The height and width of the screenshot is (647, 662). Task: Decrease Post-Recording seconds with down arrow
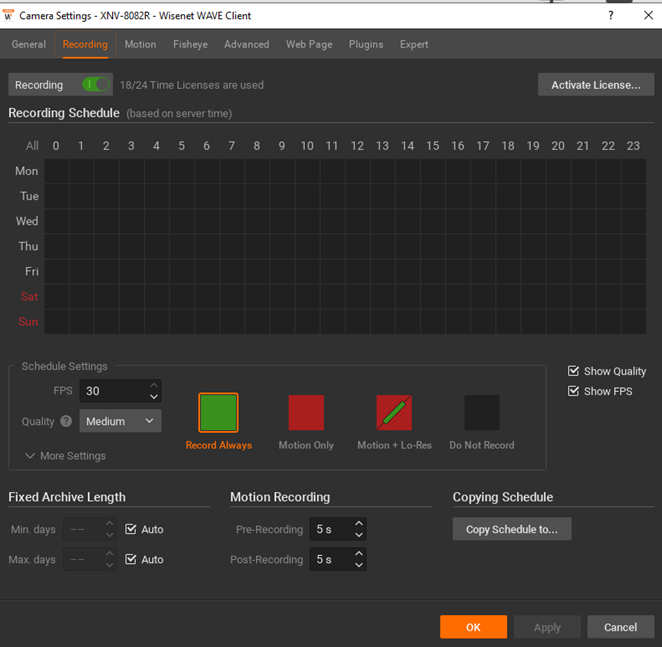click(359, 565)
